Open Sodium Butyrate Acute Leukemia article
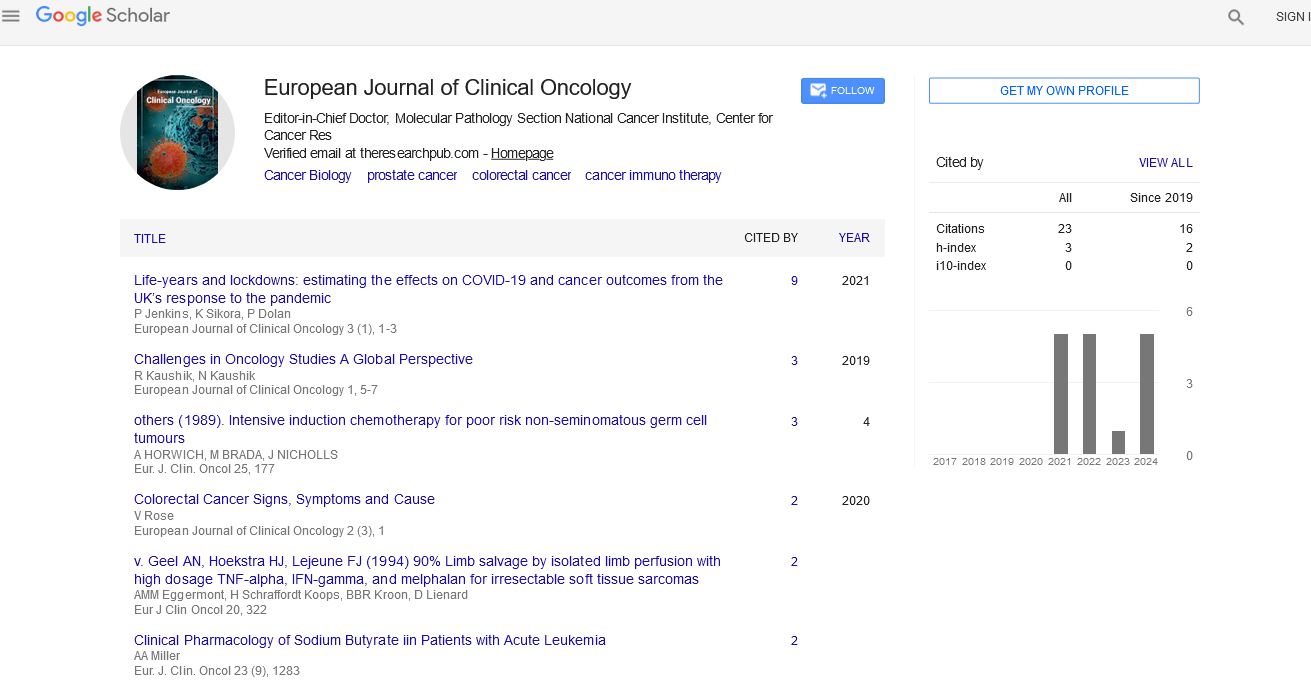The image size is (1311, 681). tap(369, 640)
